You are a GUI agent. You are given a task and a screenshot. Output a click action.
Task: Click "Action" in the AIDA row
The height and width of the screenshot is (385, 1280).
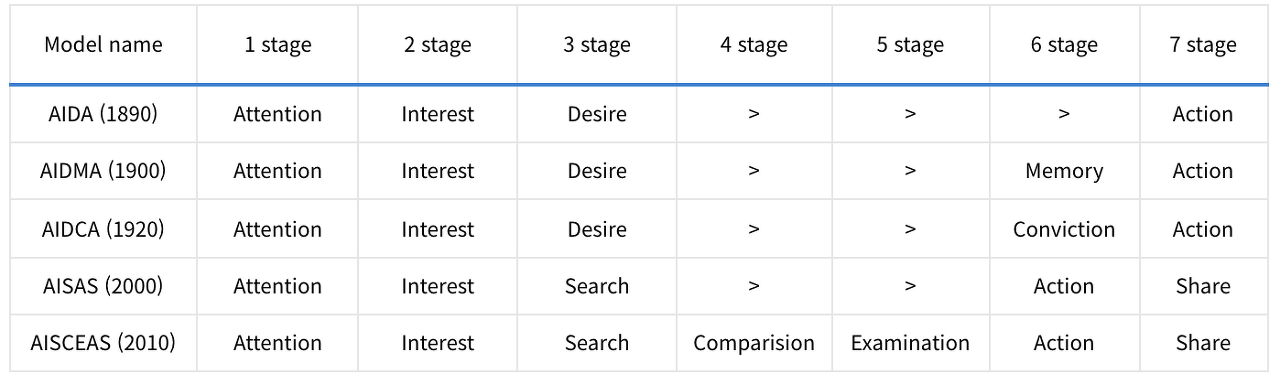pos(1203,114)
